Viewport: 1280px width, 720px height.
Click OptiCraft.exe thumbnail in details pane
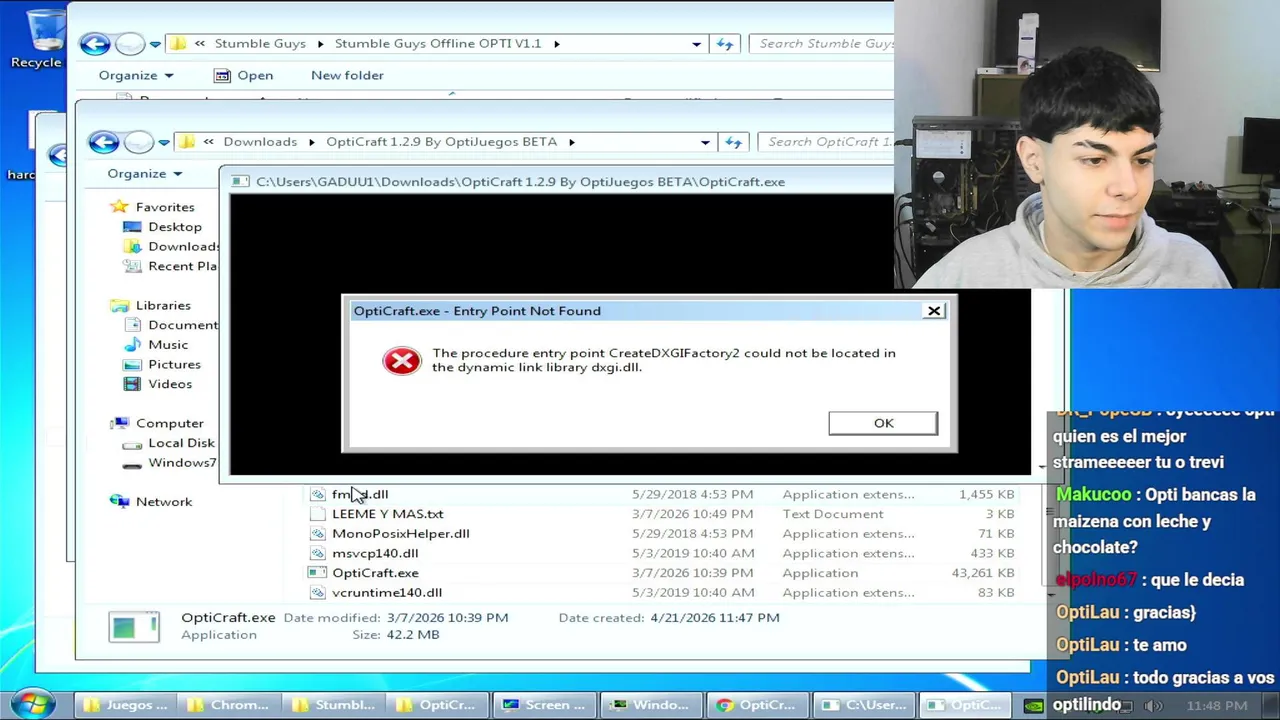[x=134, y=627]
